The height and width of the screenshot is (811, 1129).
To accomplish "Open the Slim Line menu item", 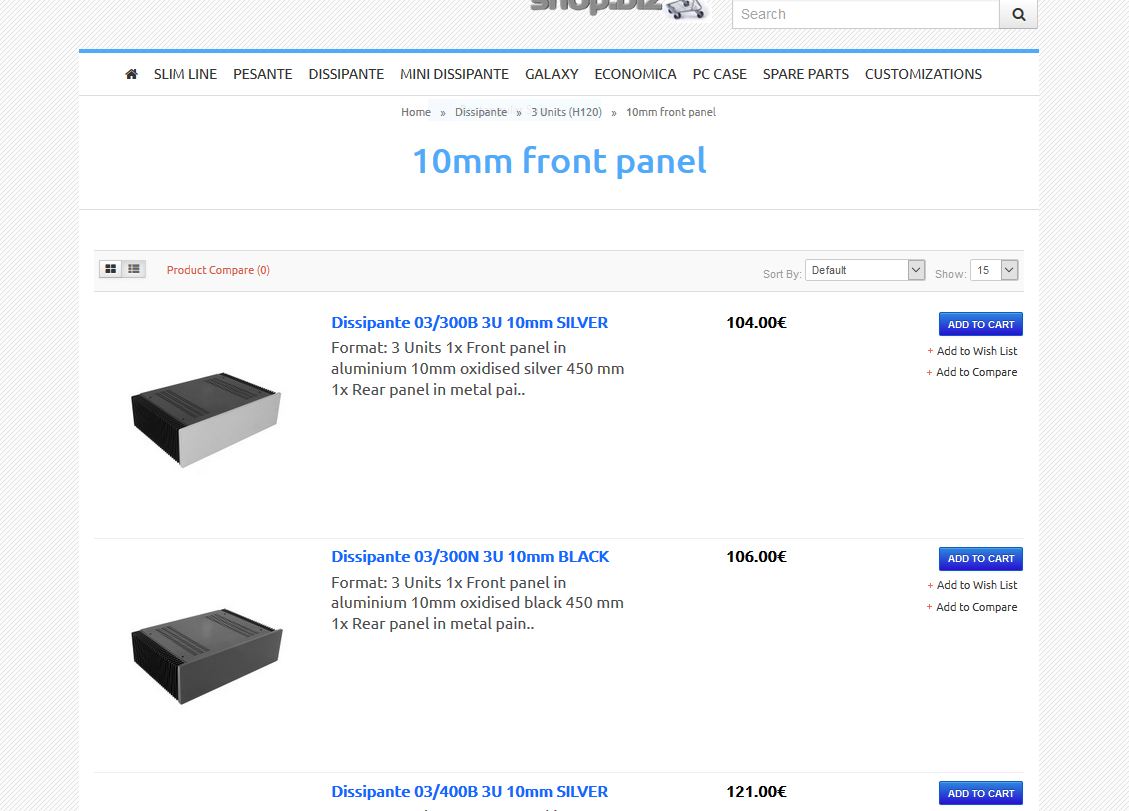I will pos(185,74).
